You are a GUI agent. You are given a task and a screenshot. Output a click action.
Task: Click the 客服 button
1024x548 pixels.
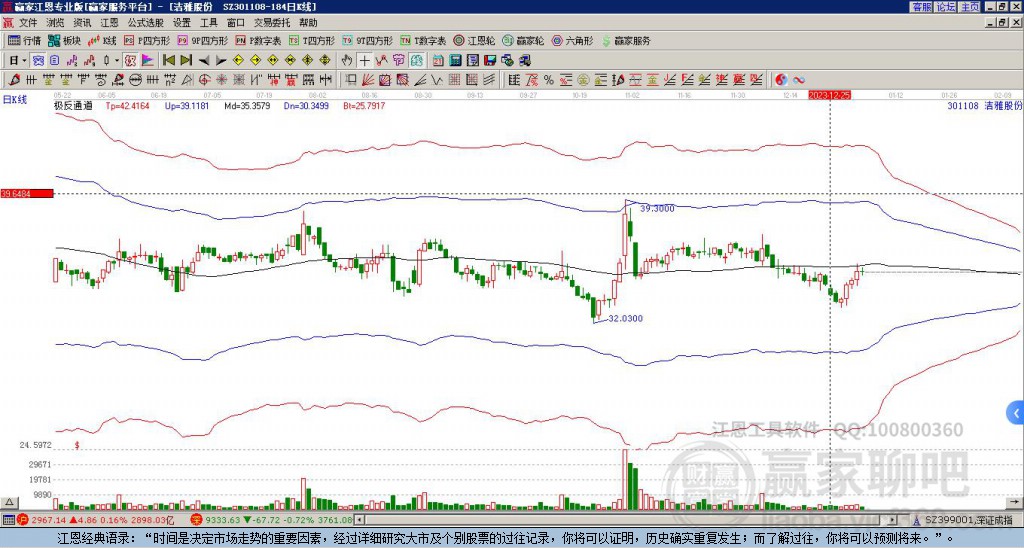coord(921,7)
